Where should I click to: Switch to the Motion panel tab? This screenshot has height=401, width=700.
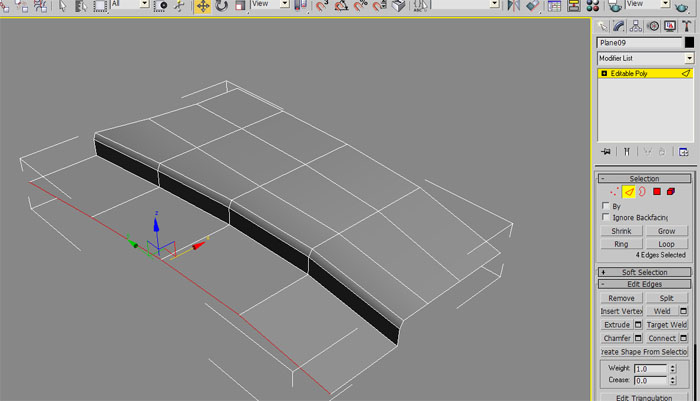653,26
